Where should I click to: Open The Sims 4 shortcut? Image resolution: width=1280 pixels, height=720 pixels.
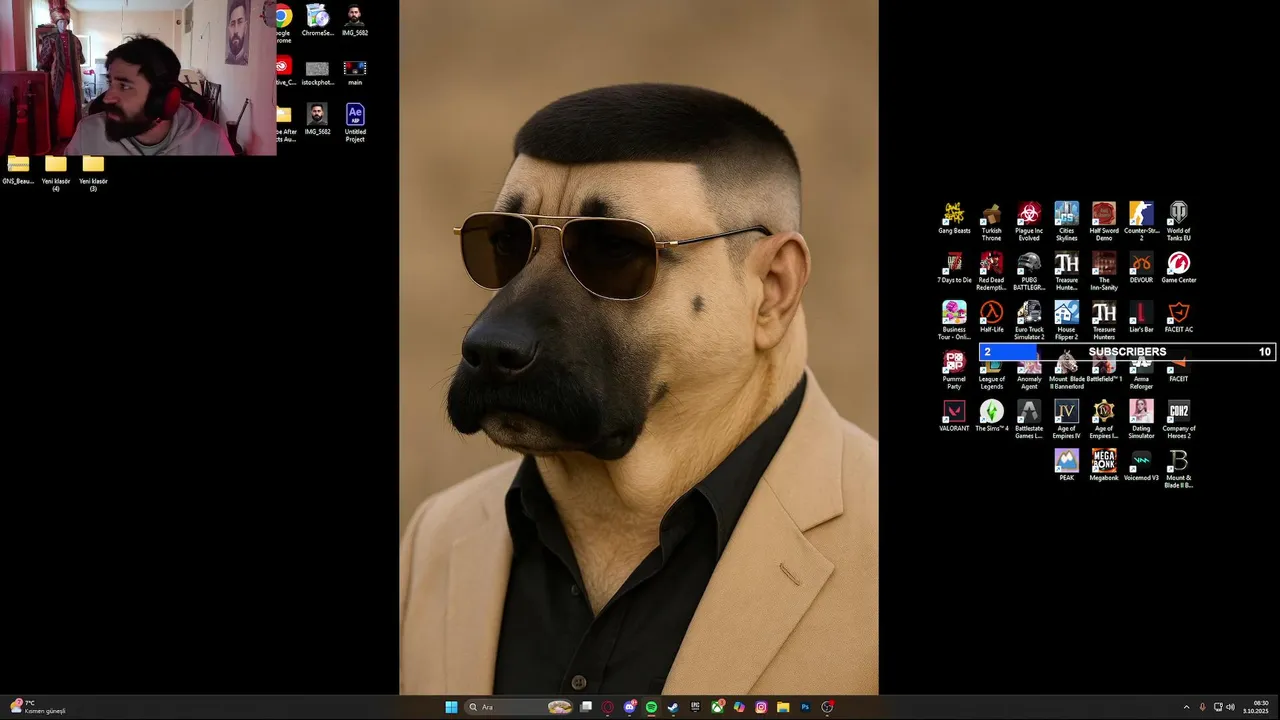click(x=991, y=415)
